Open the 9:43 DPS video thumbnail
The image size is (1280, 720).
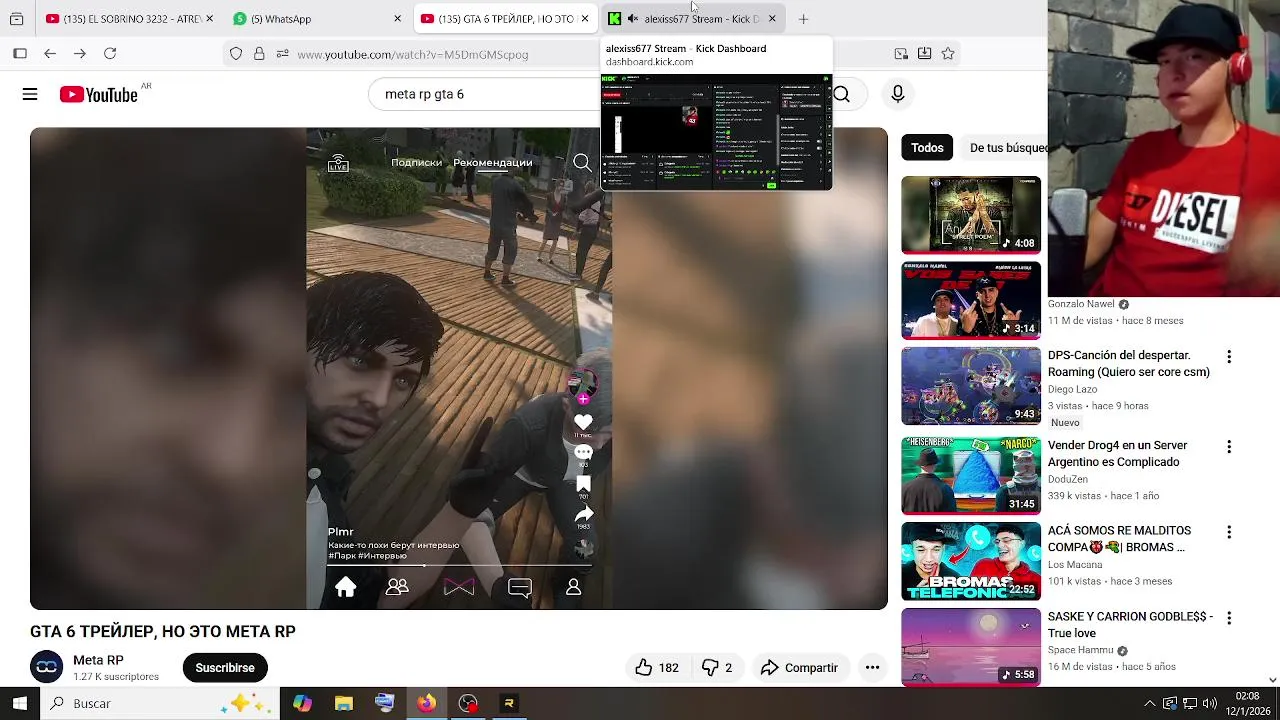[x=971, y=386]
